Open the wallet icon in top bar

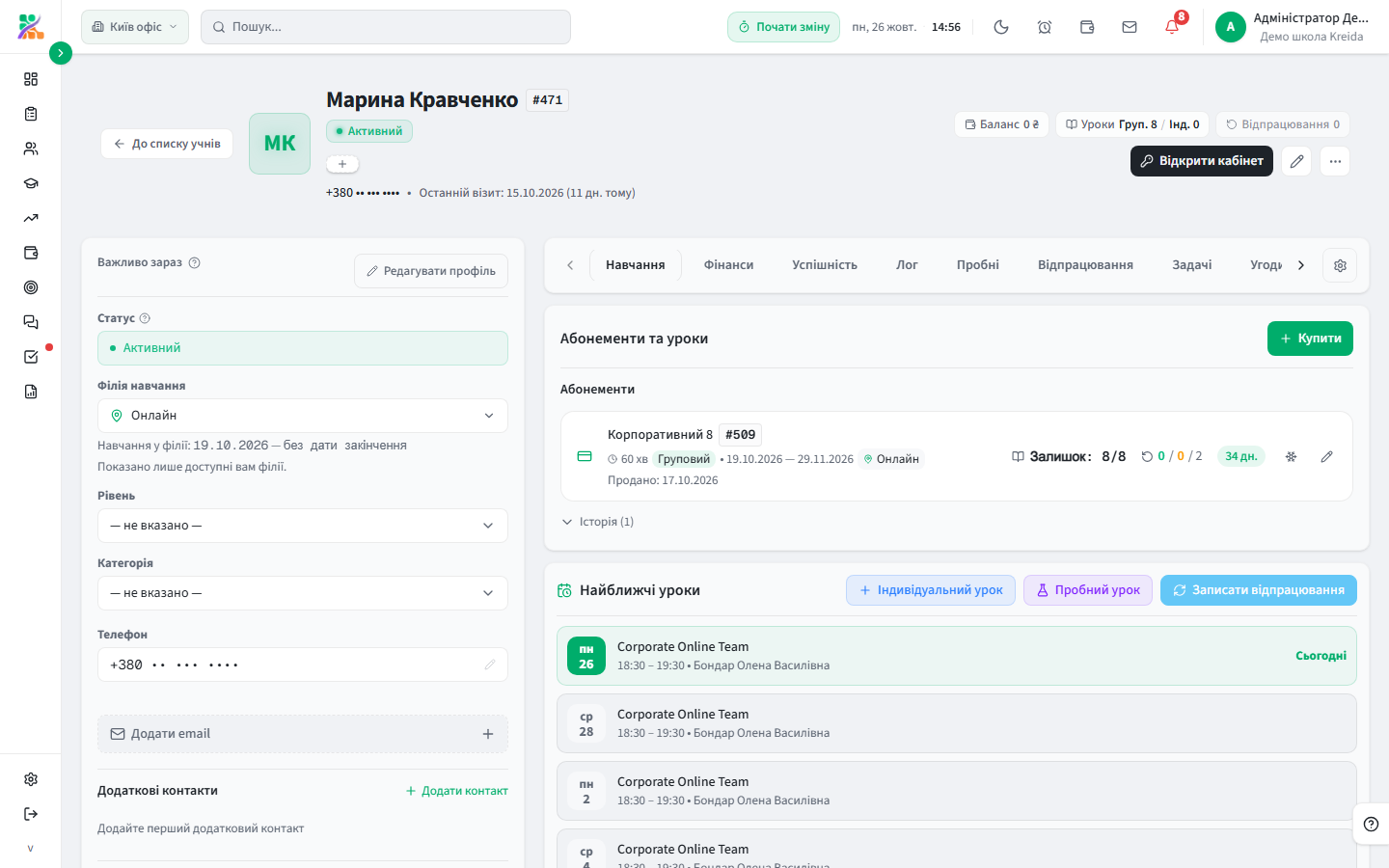click(x=1087, y=27)
